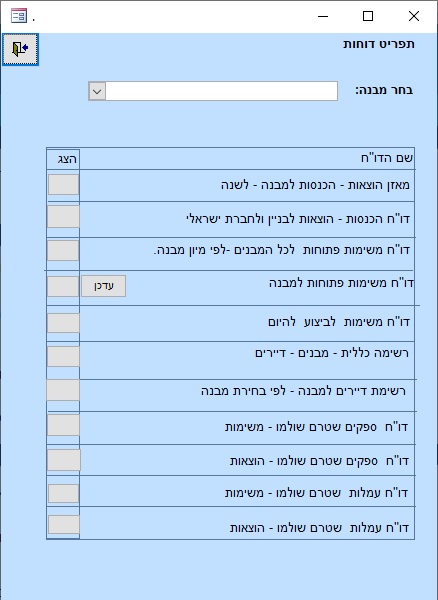The image size is (438, 600).
Task: Maximize the reports menu window
Action: 368,16
